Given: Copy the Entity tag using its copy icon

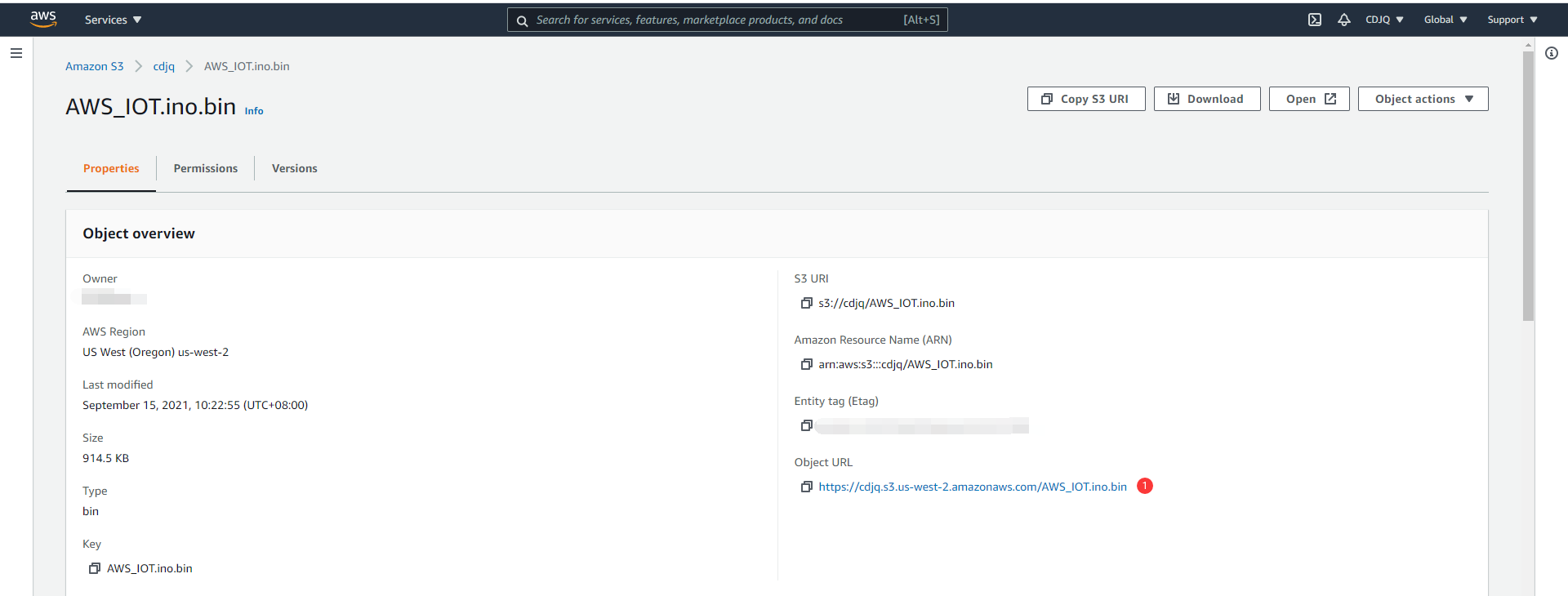Looking at the screenshot, I should tap(807, 425).
